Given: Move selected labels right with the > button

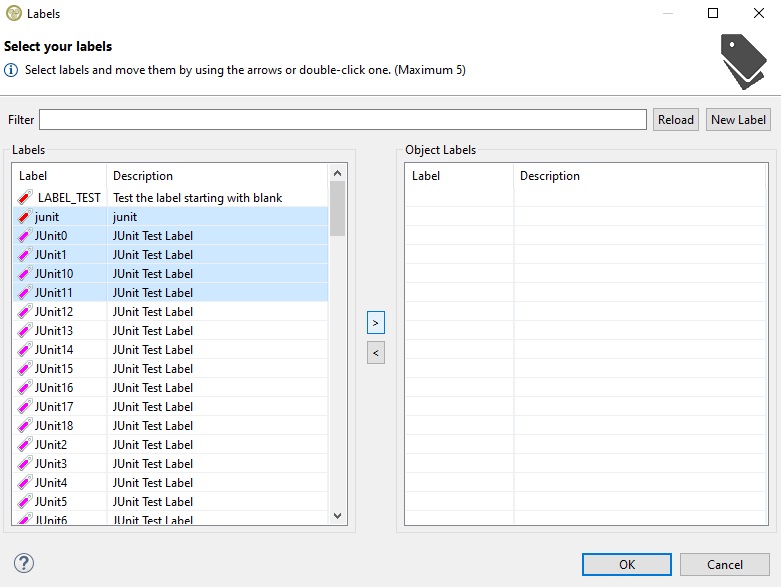Looking at the screenshot, I should [376, 323].
